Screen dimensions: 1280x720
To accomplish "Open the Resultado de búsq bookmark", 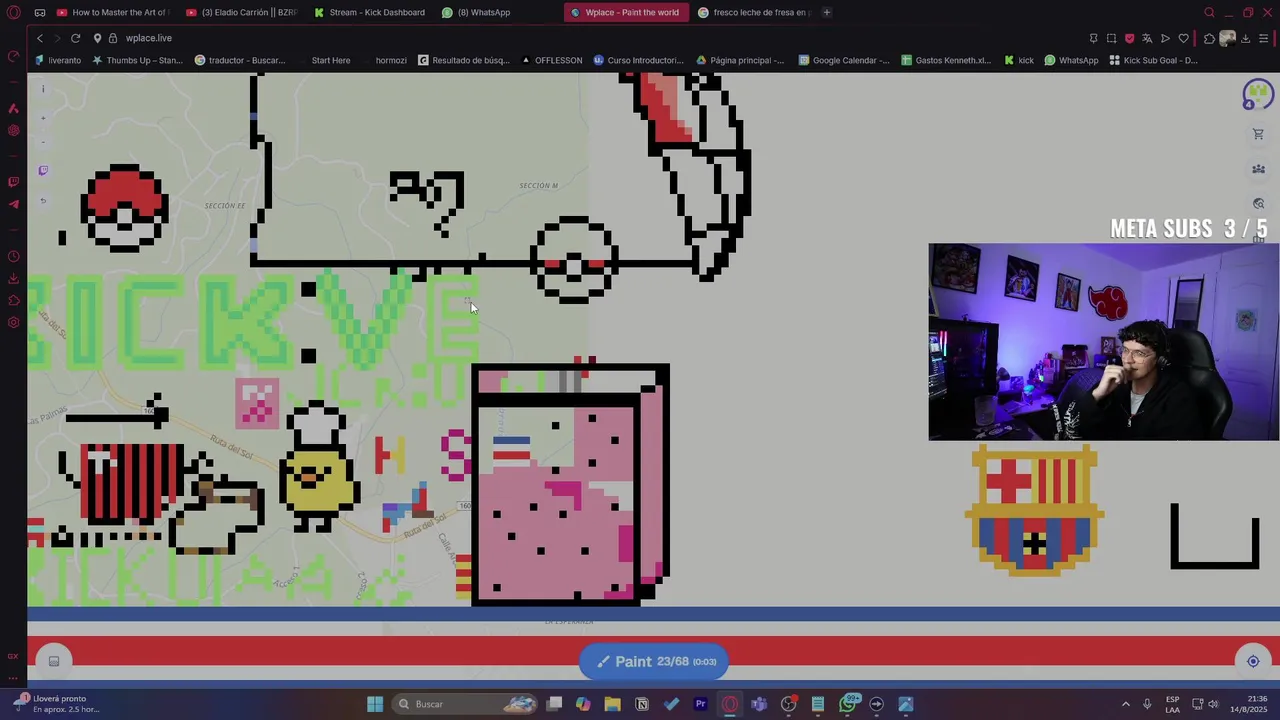I will point(464,60).
